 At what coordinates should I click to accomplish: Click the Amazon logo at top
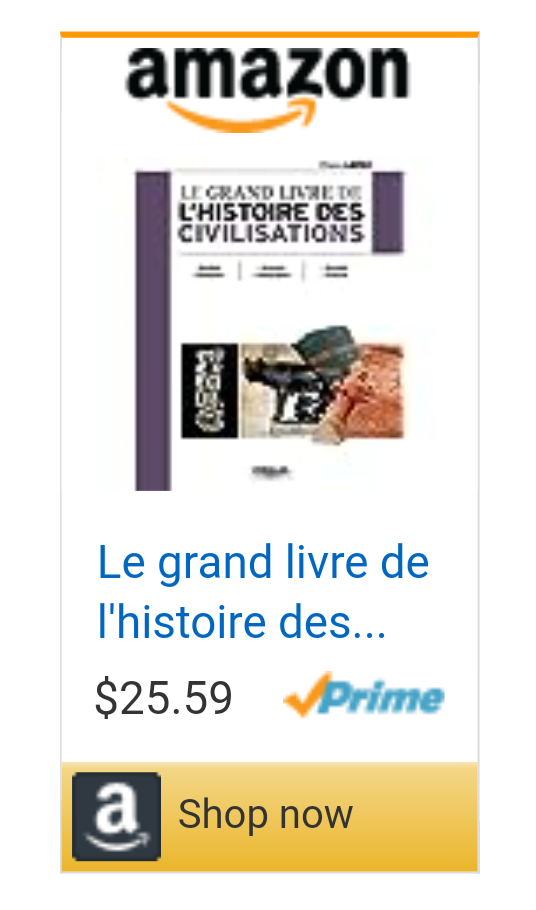click(x=267, y=89)
